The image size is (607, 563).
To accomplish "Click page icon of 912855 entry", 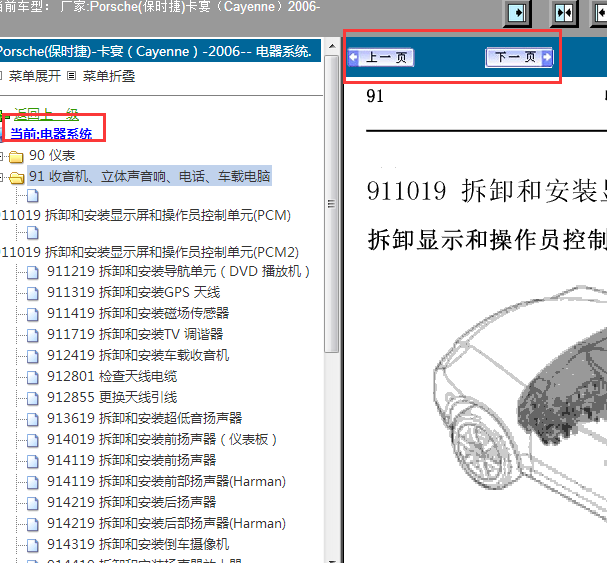I will click(33, 398).
